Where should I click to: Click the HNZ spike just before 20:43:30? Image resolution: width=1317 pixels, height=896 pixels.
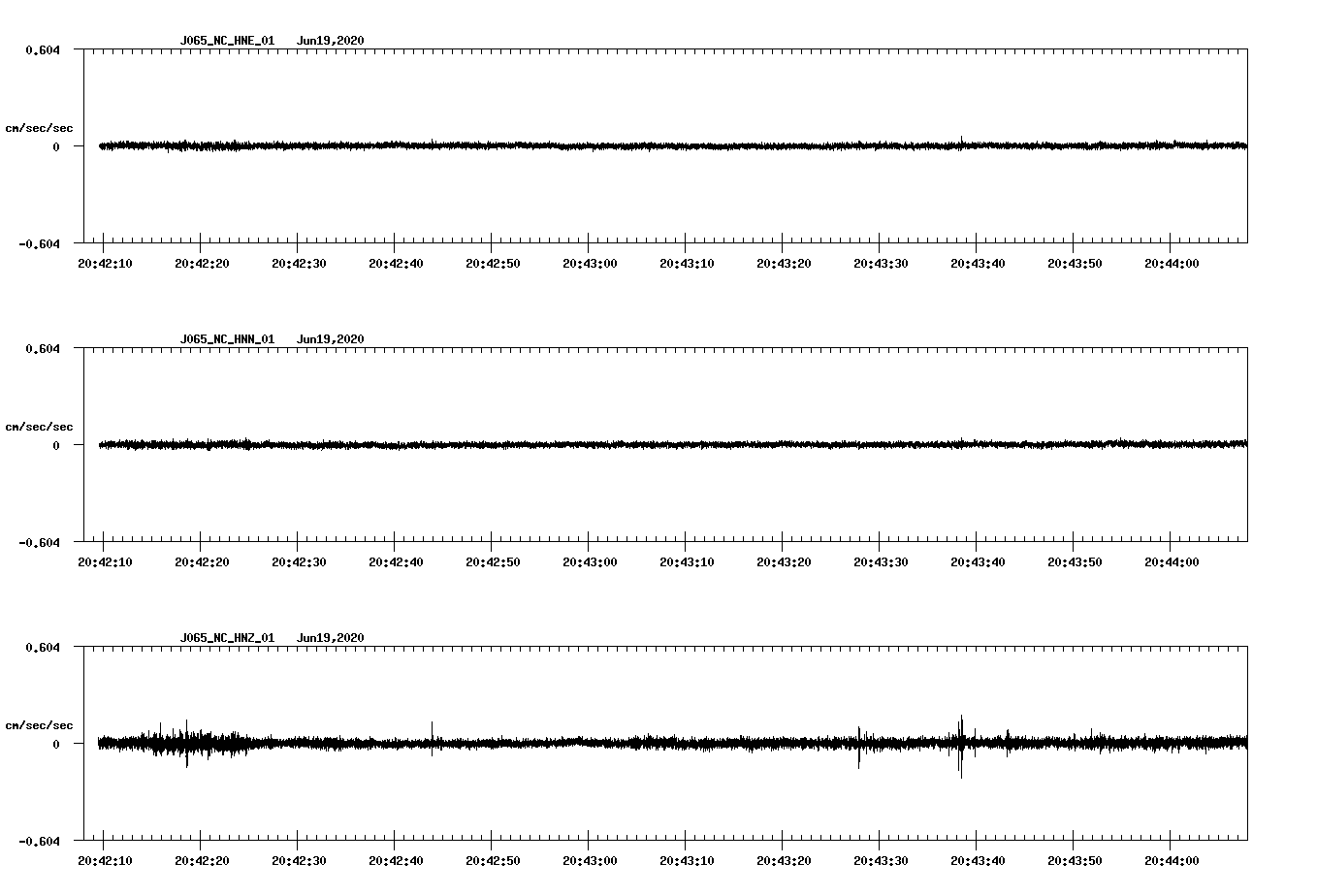point(859,747)
